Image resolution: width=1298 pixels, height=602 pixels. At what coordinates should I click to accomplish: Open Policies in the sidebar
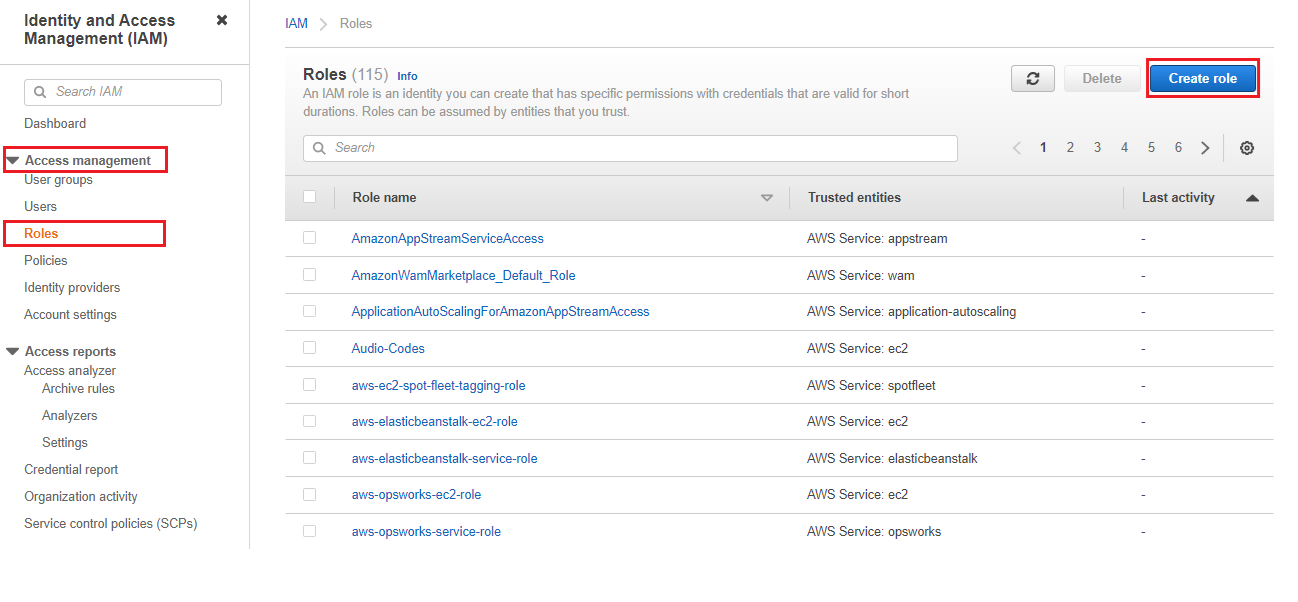(x=46, y=261)
